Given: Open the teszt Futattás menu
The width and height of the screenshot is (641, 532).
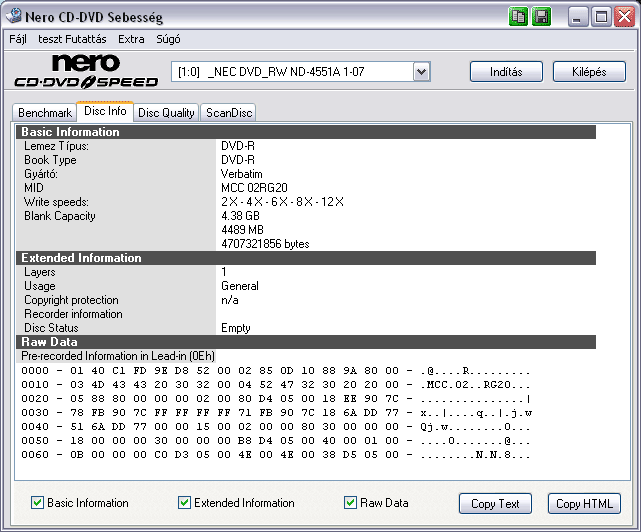Looking at the screenshot, I should [x=72, y=39].
